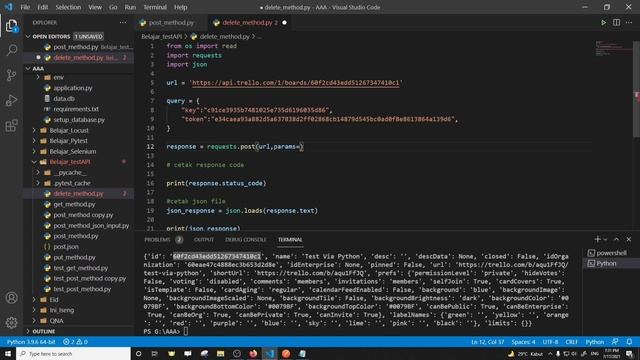Run Python file with play button

(x=603, y=22)
